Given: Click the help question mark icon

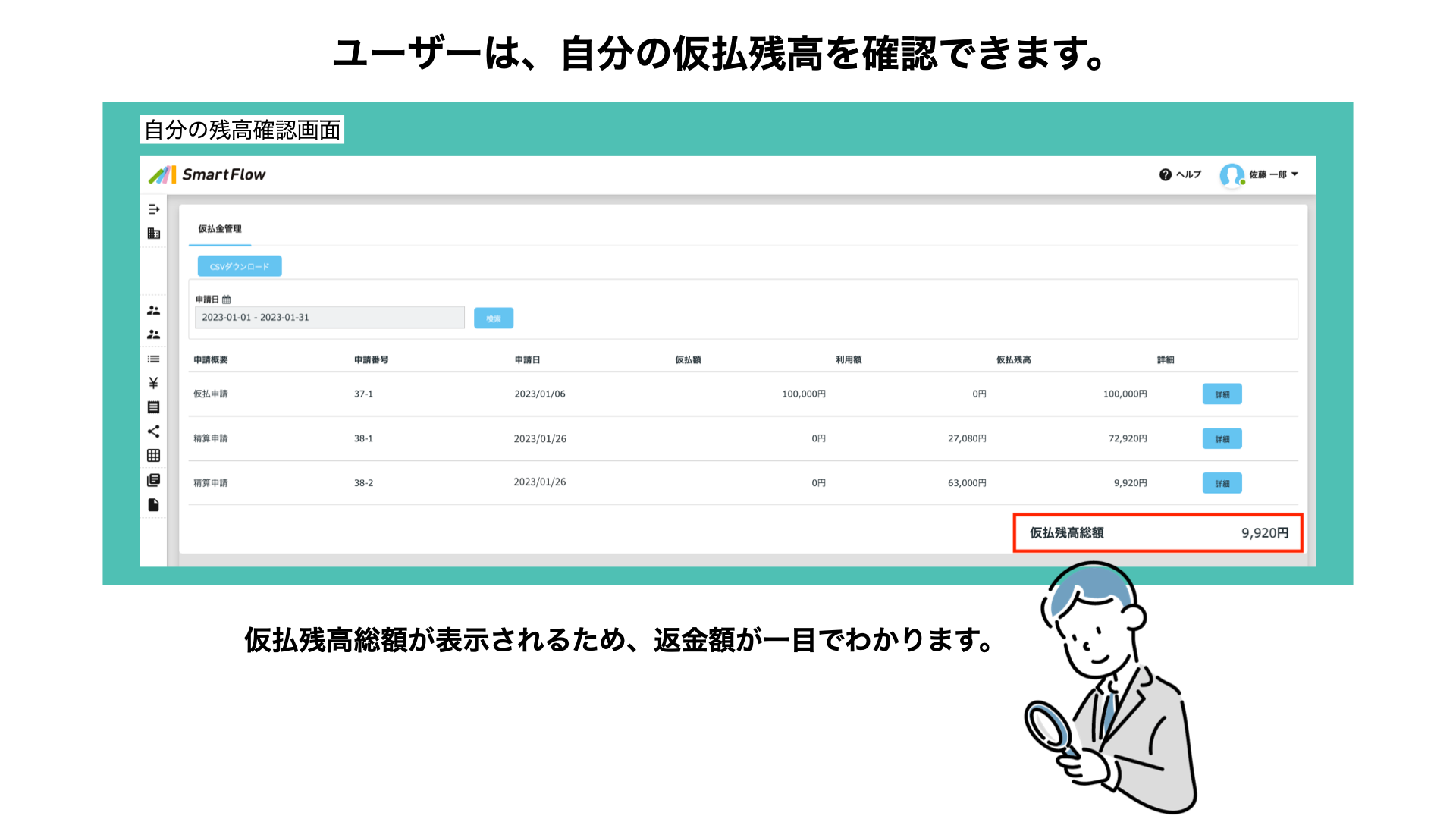Looking at the screenshot, I should click(x=1166, y=174).
